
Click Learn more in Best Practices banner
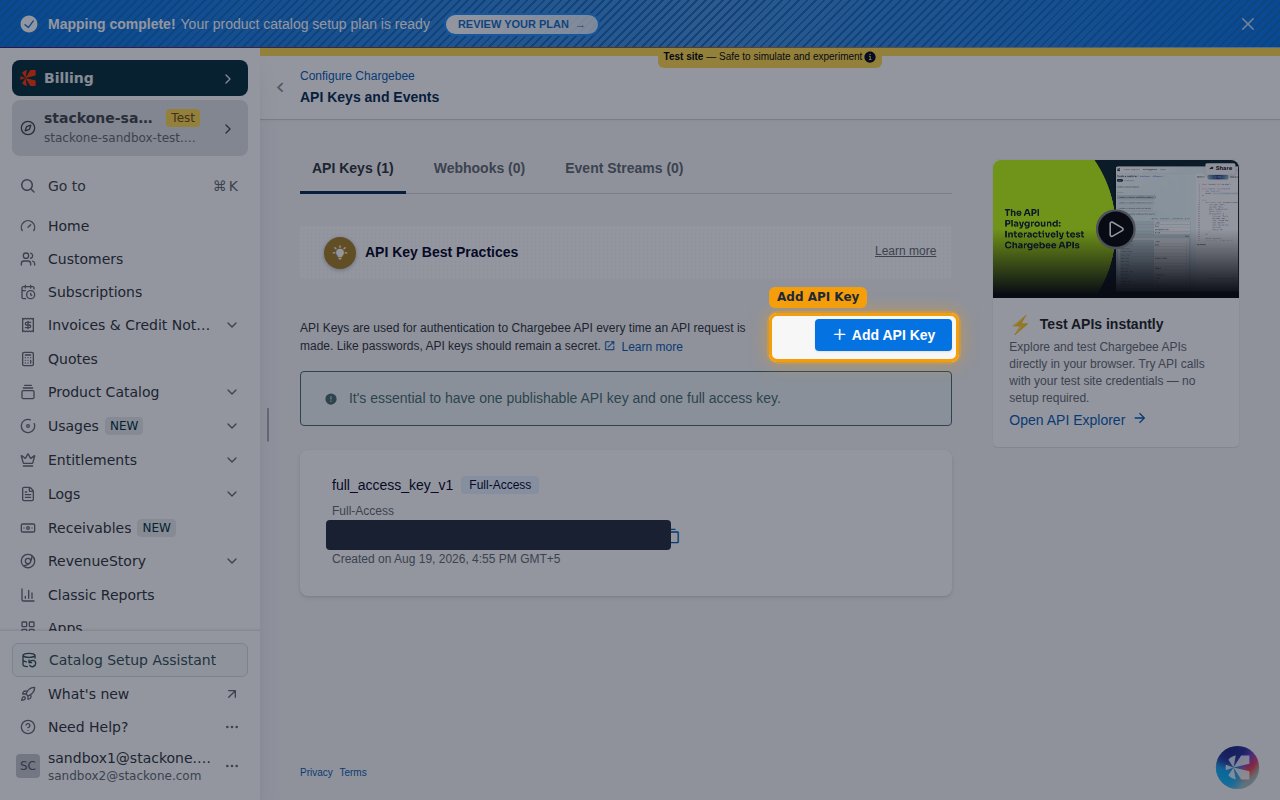tap(905, 251)
